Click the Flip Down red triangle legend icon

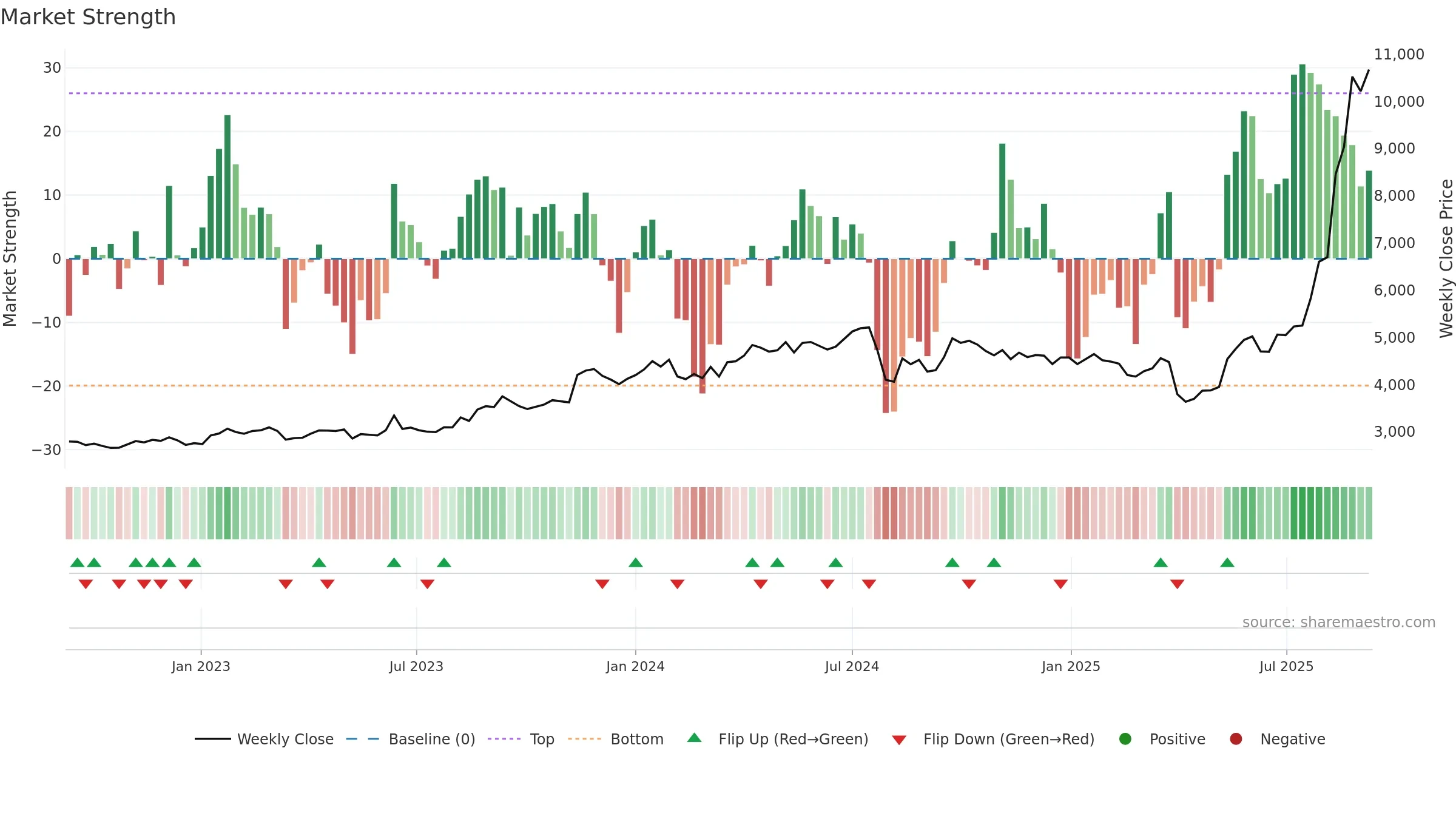click(899, 740)
